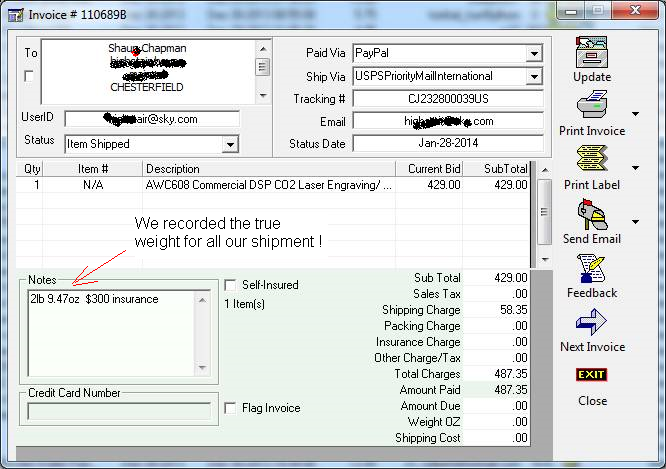The width and height of the screenshot is (666, 469).
Task: Open Feedback via its icon
Action: 591,268
